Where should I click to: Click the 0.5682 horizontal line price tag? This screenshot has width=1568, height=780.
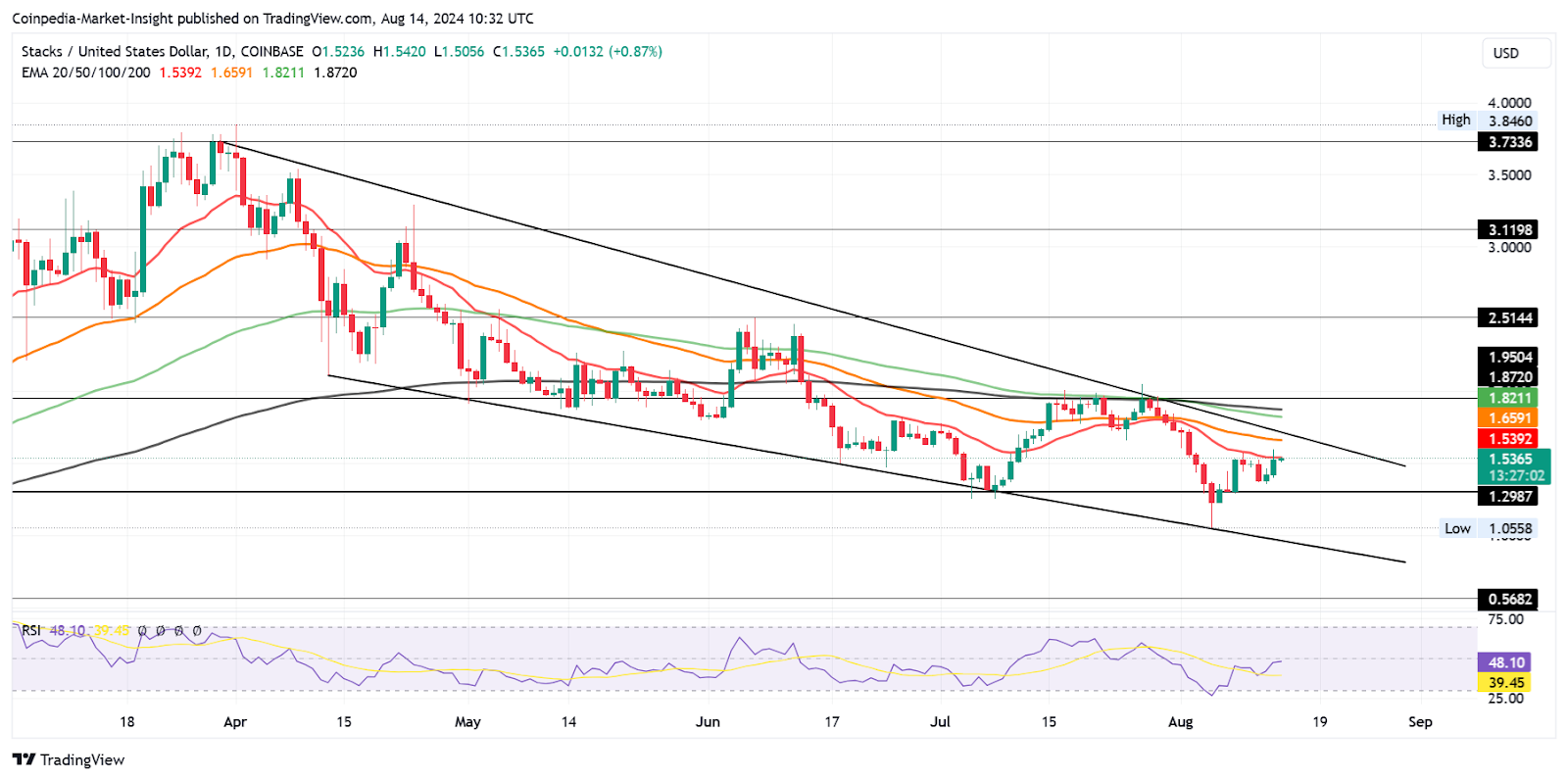[x=1508, y=599]
